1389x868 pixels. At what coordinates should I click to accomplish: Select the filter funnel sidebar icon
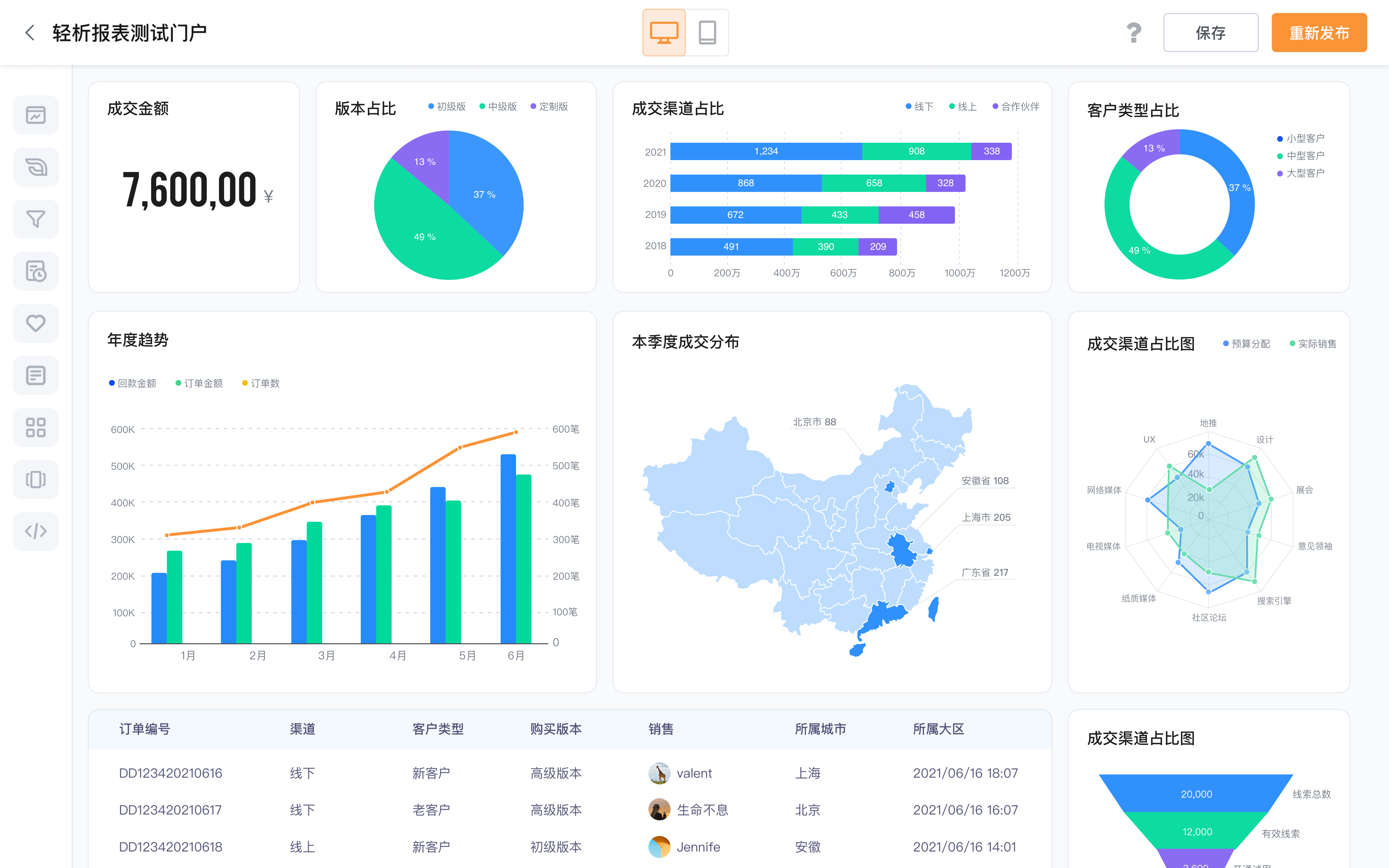coord(36,219)
